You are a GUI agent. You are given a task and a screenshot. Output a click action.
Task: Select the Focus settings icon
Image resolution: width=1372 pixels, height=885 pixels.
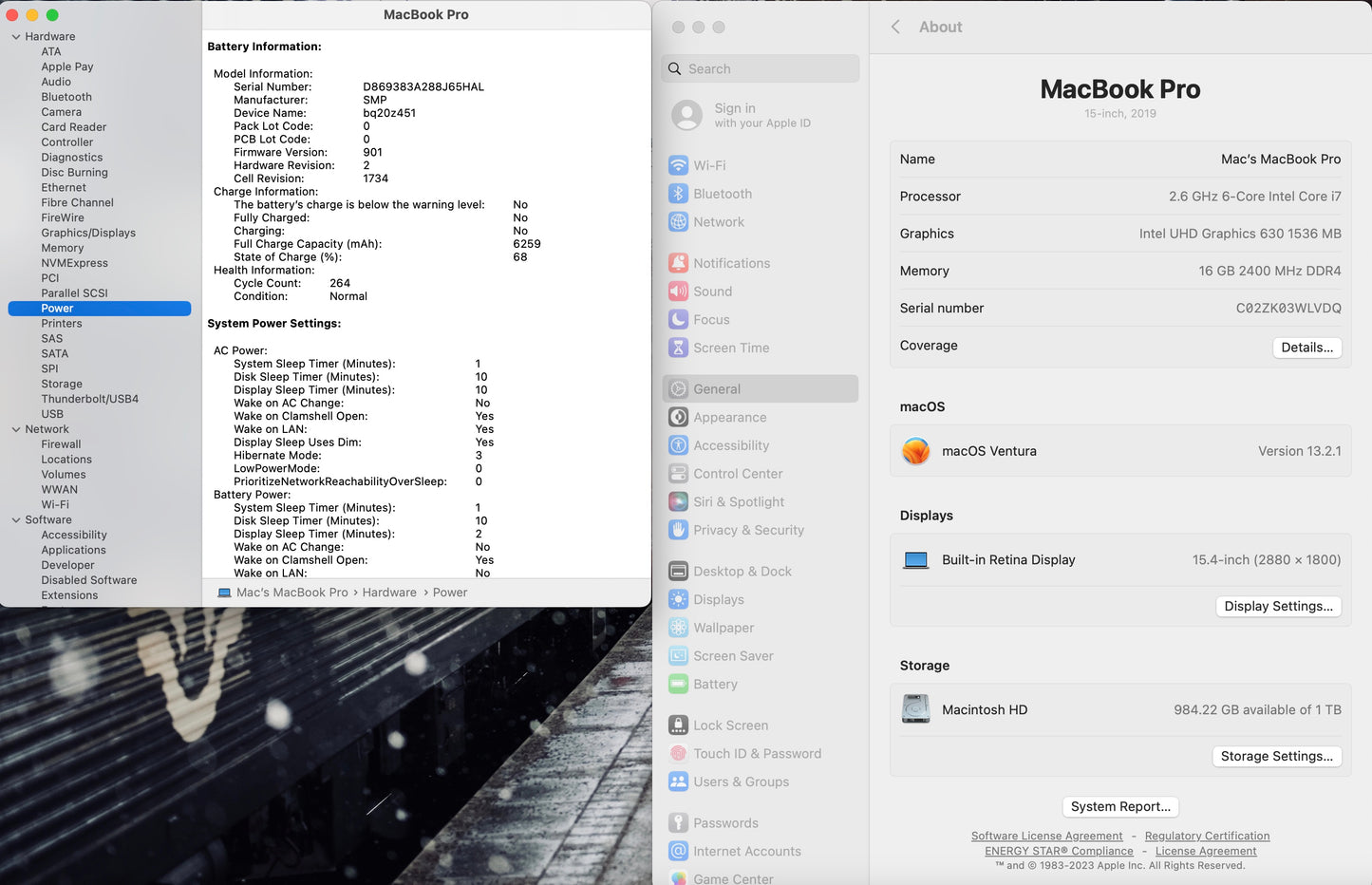tap(710, 320)
